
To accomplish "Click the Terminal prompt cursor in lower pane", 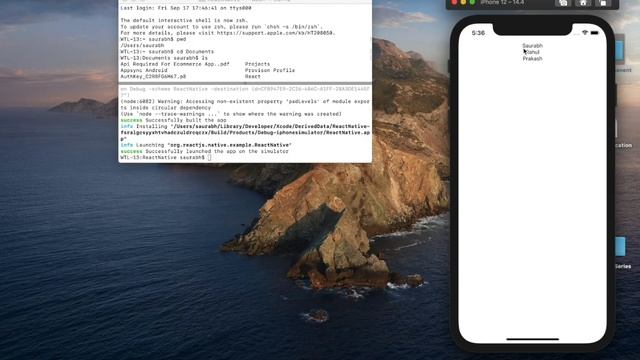I will 209,158.
